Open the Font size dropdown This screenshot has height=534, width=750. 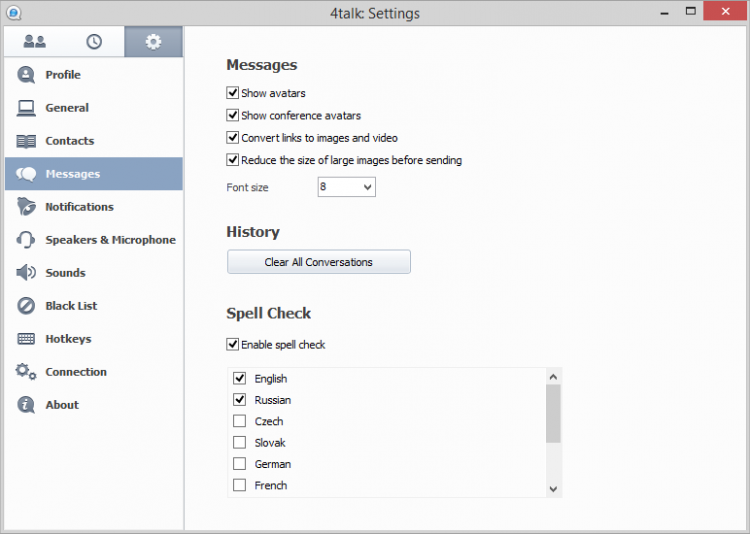(346, 187)
